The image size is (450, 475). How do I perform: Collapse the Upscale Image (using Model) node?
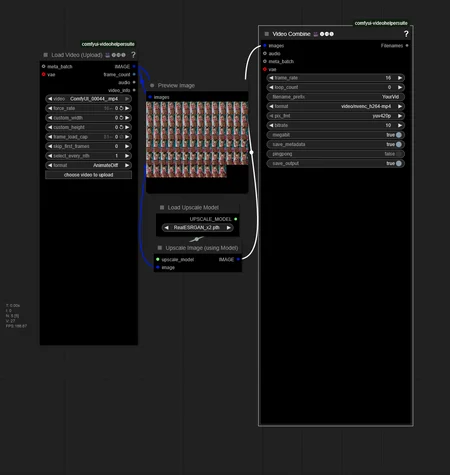click(160, 248)
